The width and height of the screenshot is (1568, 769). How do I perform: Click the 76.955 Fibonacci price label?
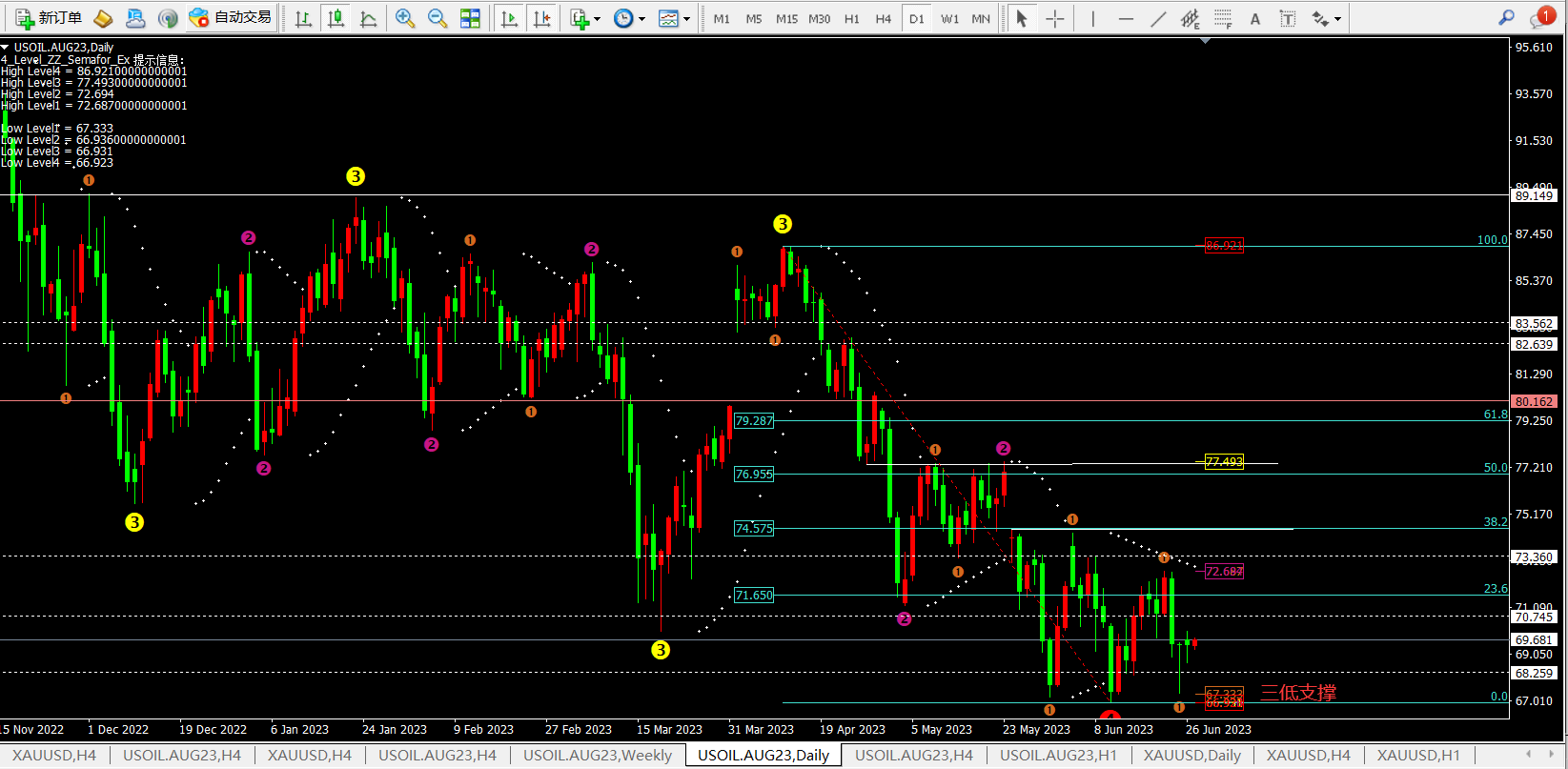[x=754, y=474]
